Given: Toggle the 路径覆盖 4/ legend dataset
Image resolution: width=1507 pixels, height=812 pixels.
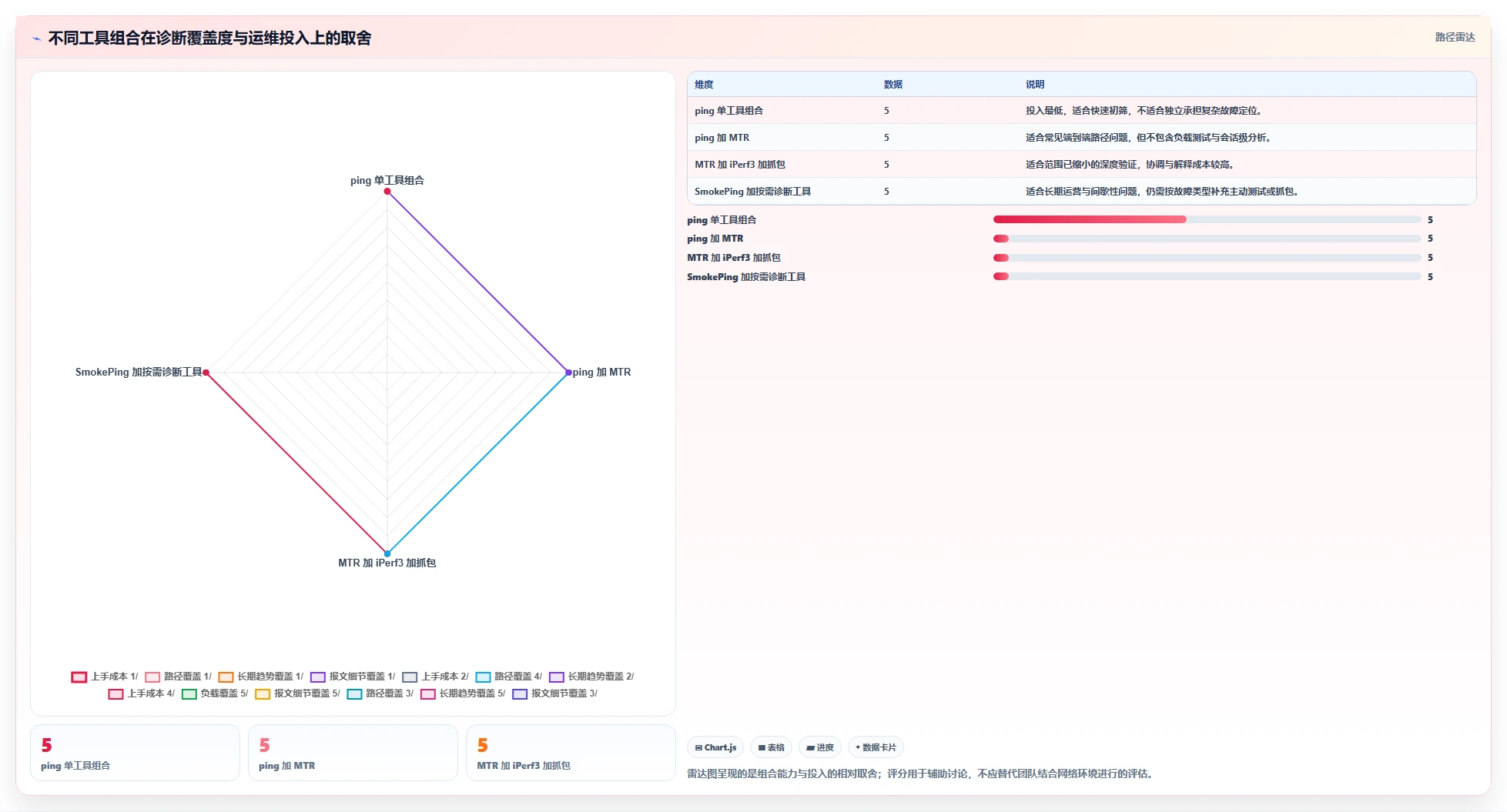Looking at the screenshot, I should 509,677.
